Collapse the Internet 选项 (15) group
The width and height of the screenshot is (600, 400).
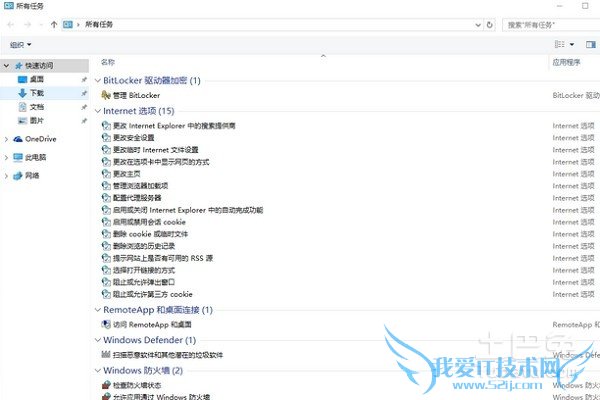pos(98,111)
